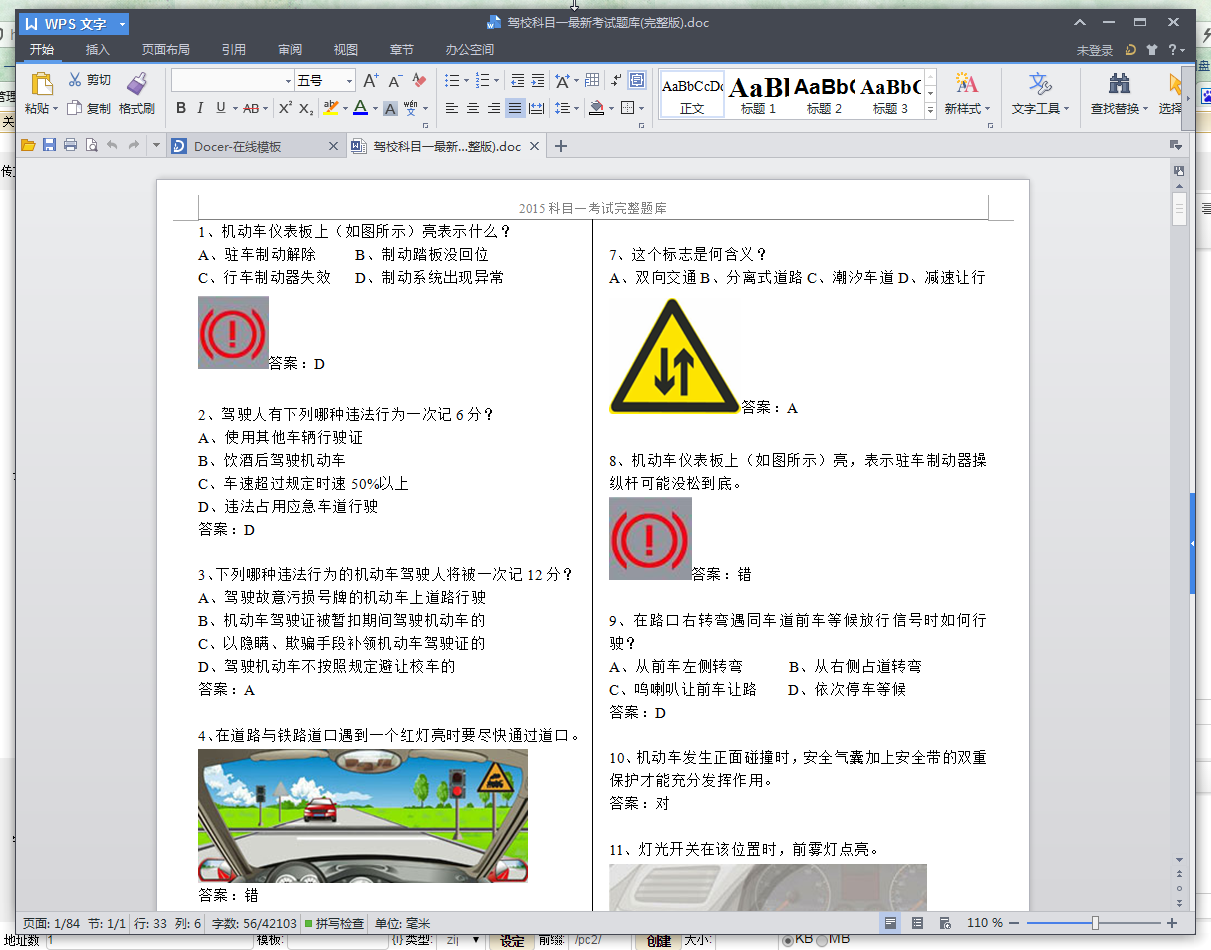Expand the styles gallery list
This screenshot has height=950, width=1211.
tap(930, 110)
